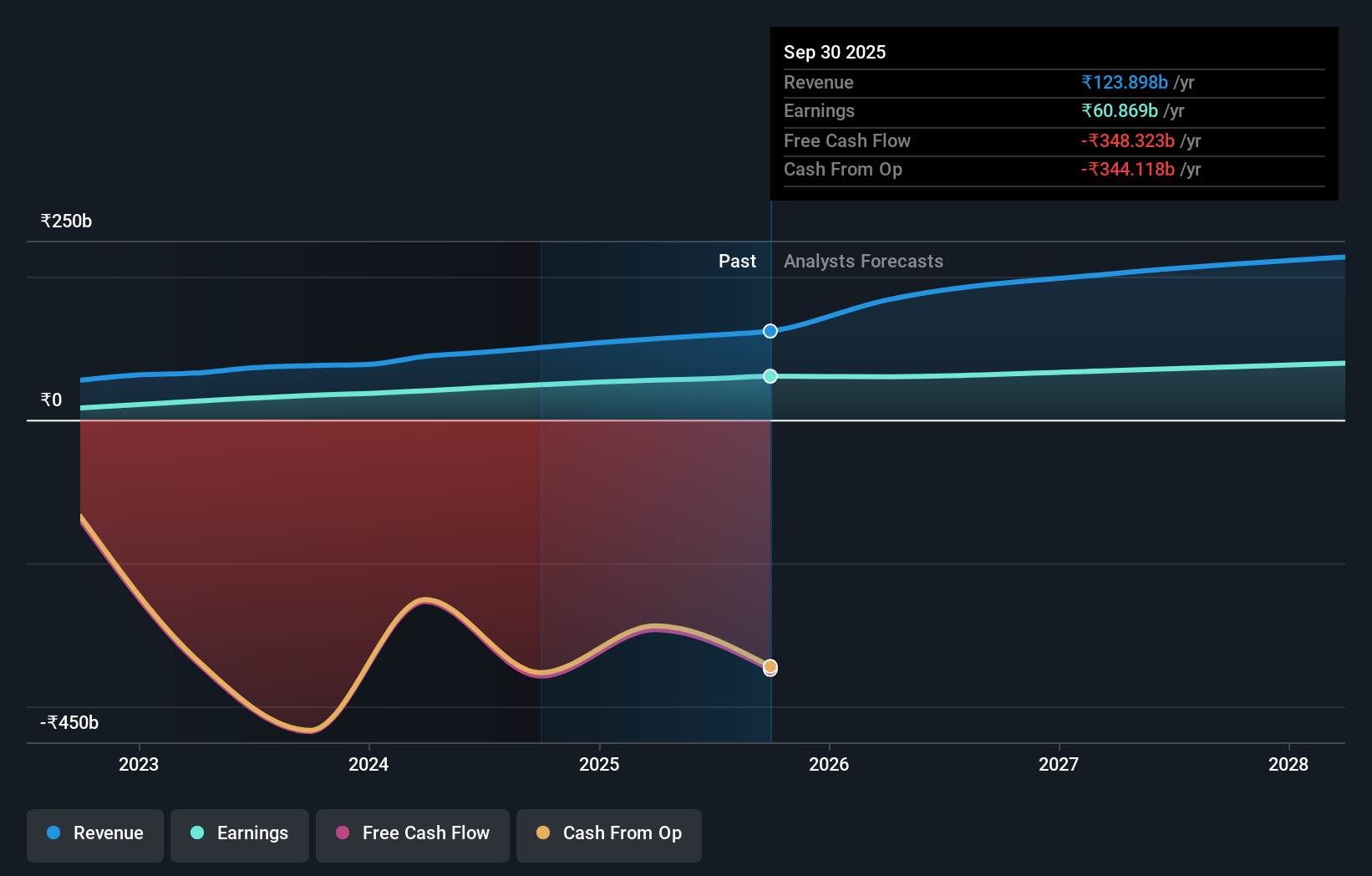Click the Earnings ₹60.869b value link
1372x876 pixels.
point(1120,110)
